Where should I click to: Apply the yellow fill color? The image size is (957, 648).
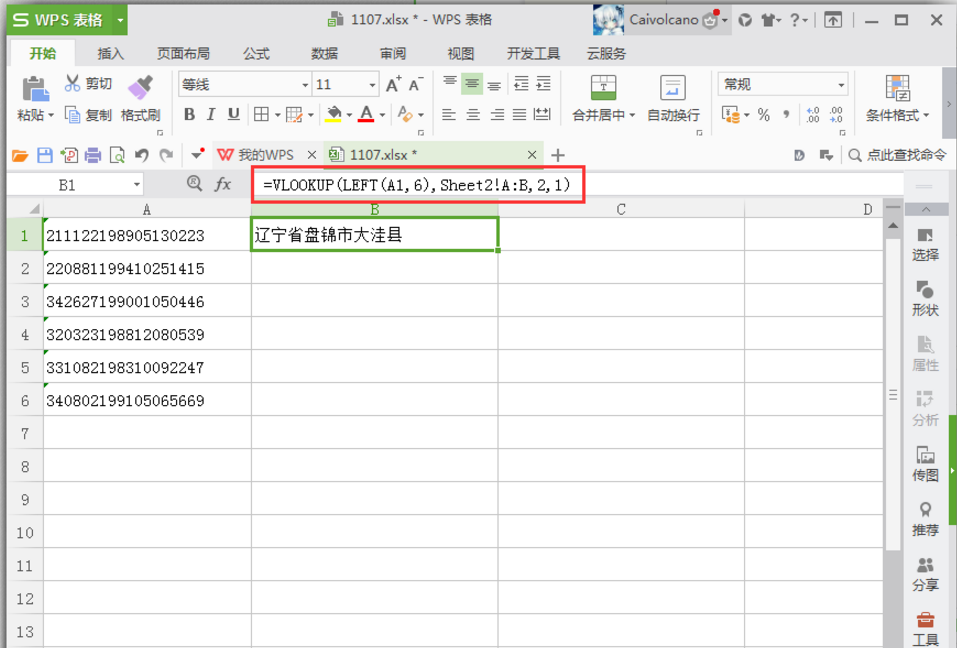click(333, 114)
